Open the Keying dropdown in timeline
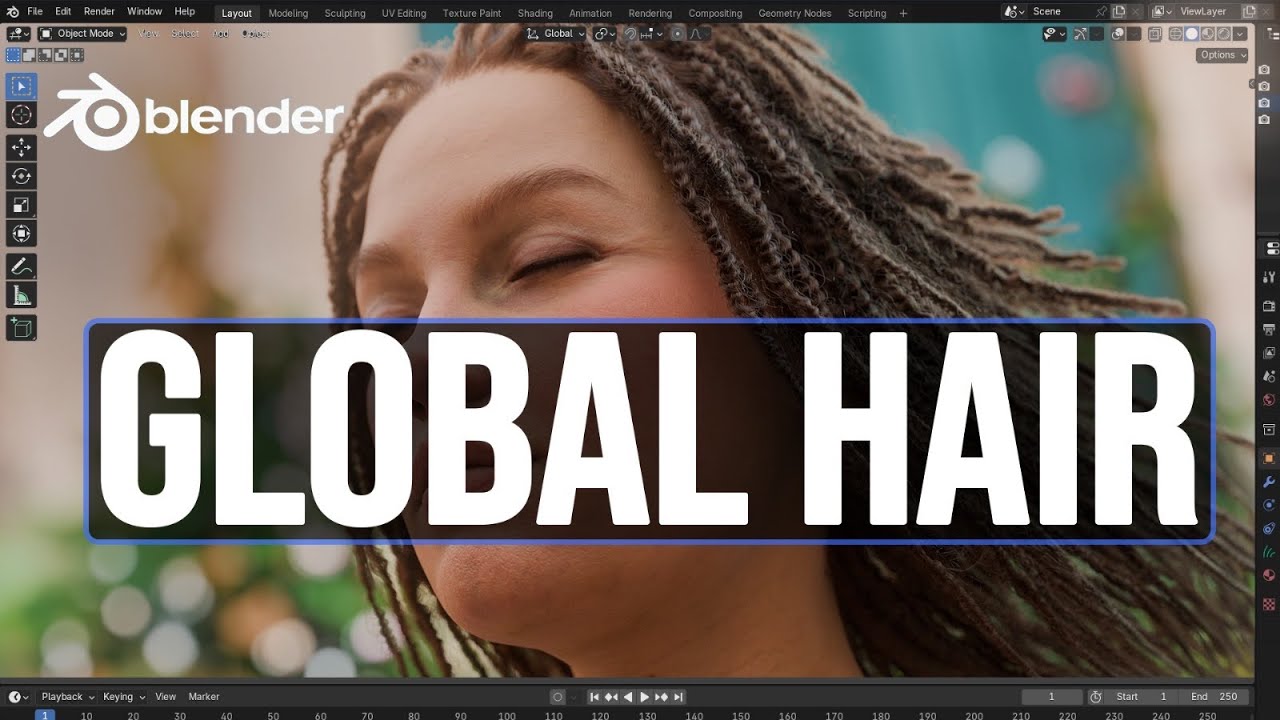This screenshot has height=720, width=1280. coord(124,697)
